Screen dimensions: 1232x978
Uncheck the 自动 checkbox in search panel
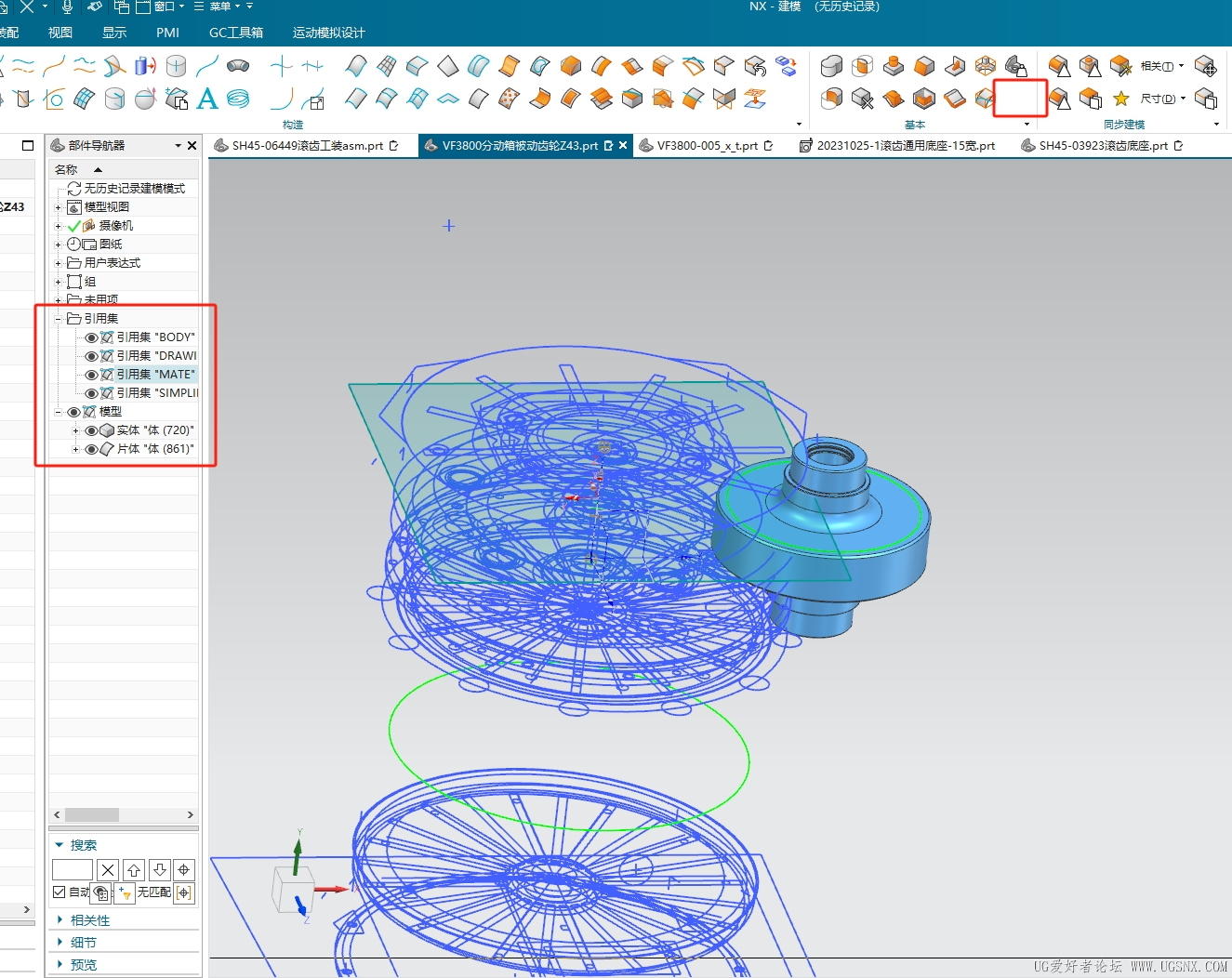tap(60, 892)
